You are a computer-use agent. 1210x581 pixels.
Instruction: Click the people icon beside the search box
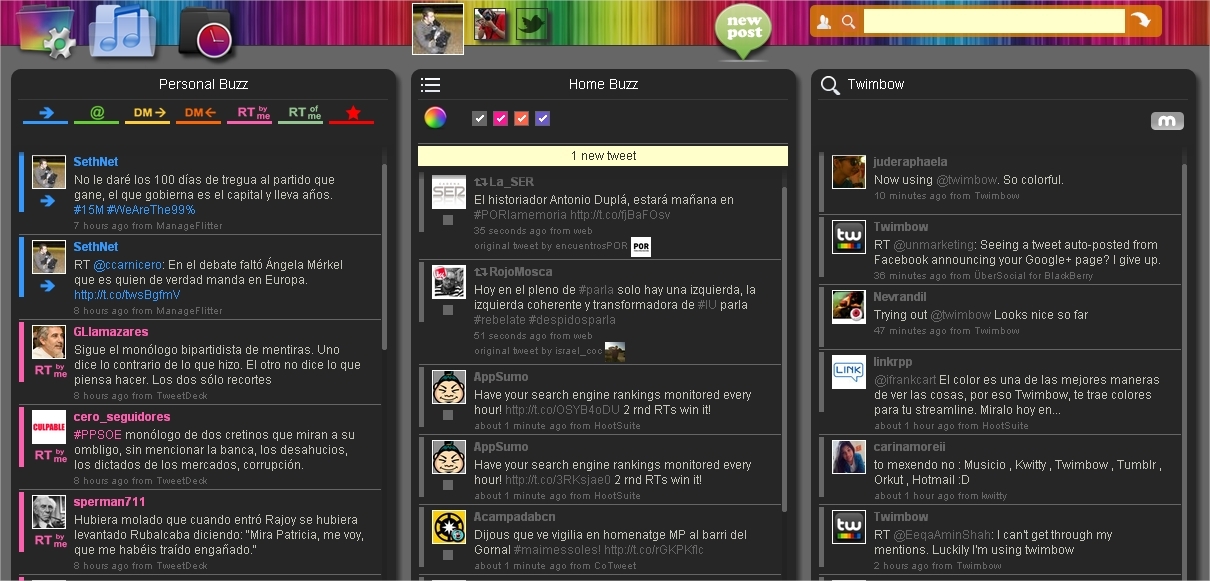click(x=822, y=21)
